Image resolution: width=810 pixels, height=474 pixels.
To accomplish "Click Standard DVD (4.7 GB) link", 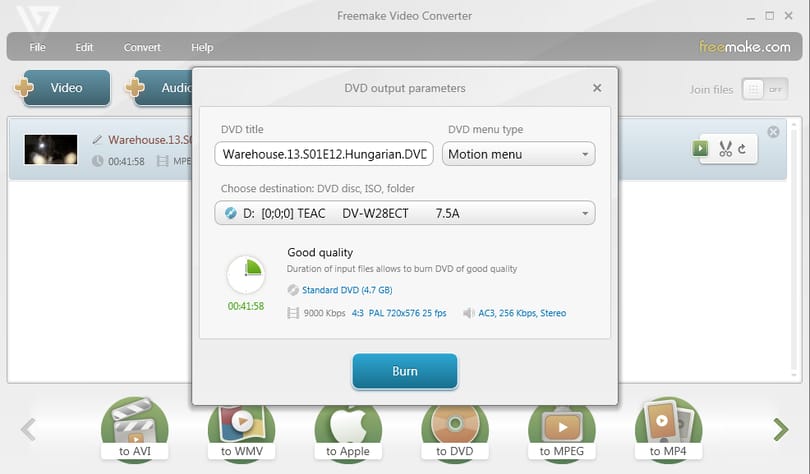I will click(x=347, y=290).
